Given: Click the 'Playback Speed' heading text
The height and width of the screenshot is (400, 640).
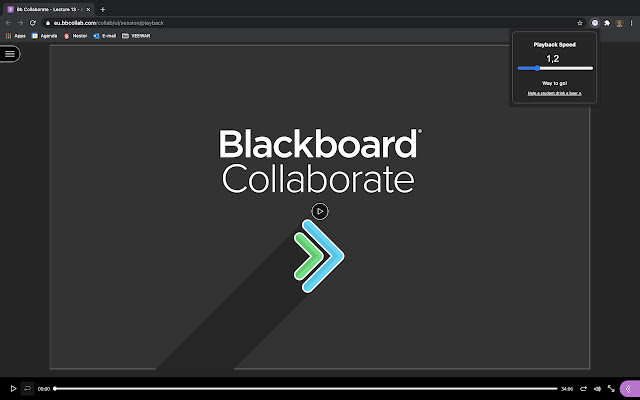Looking at the screenshot, I should pos(555,45).
